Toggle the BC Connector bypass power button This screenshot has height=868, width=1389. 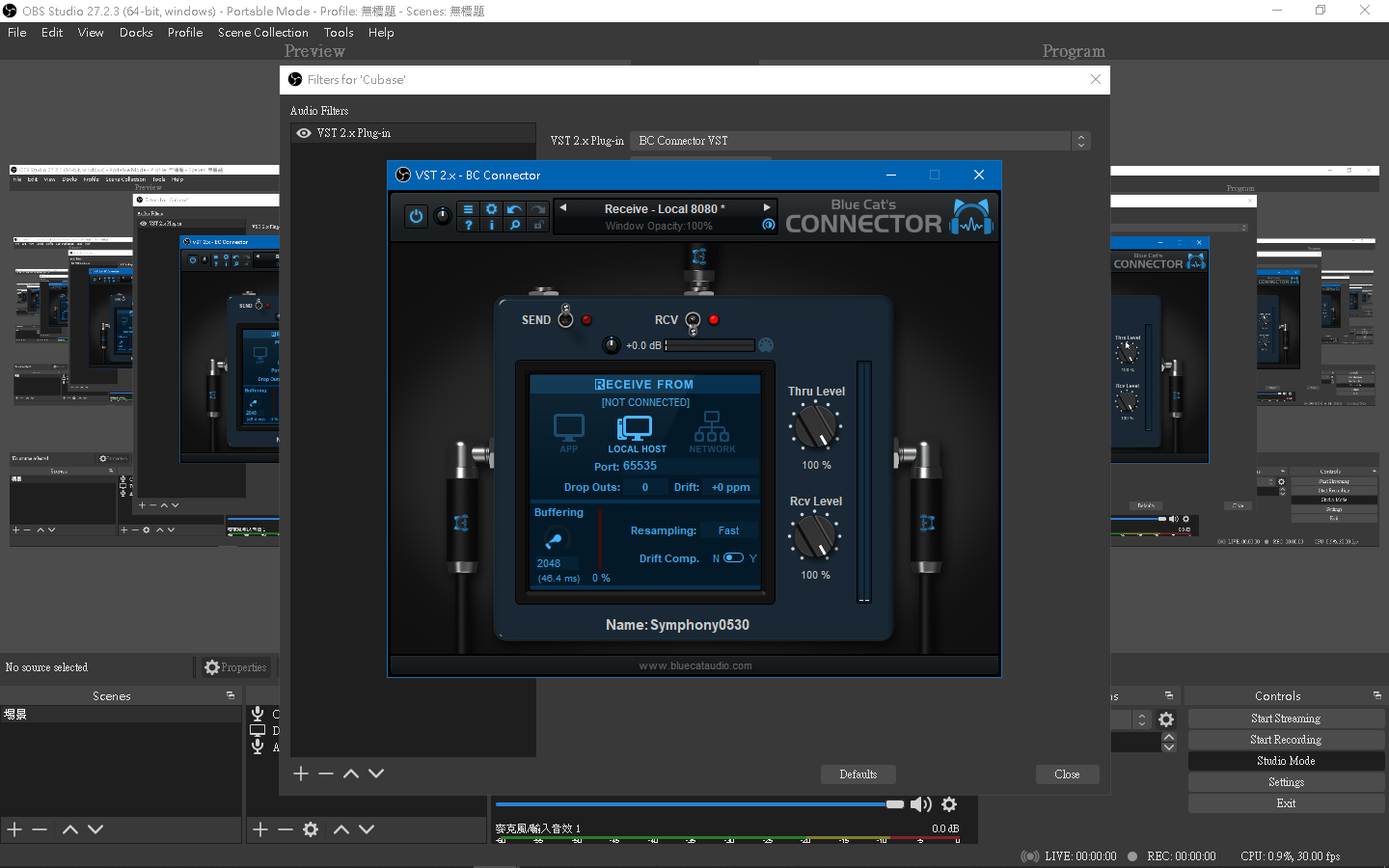(416, 216)
